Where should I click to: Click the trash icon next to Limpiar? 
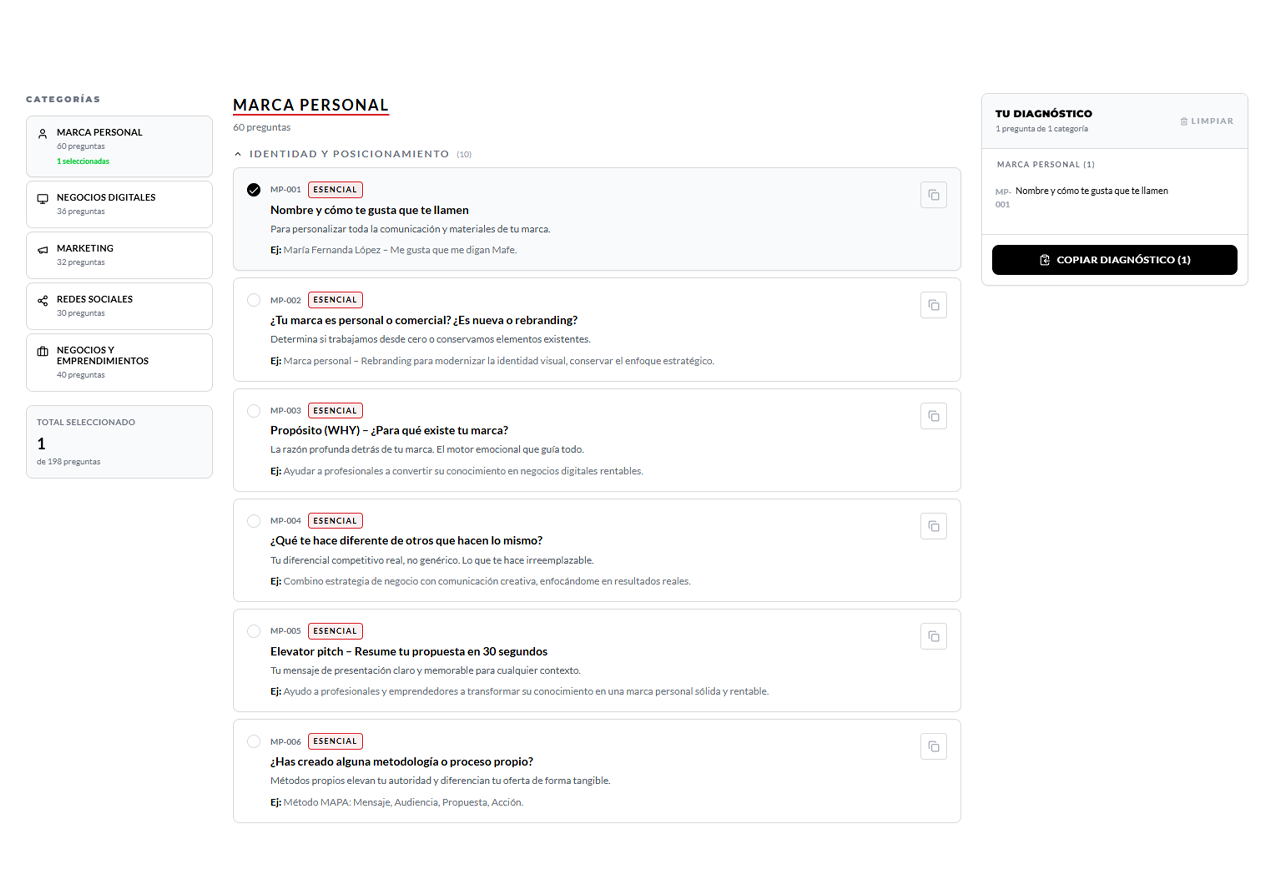coord(1184,121)
